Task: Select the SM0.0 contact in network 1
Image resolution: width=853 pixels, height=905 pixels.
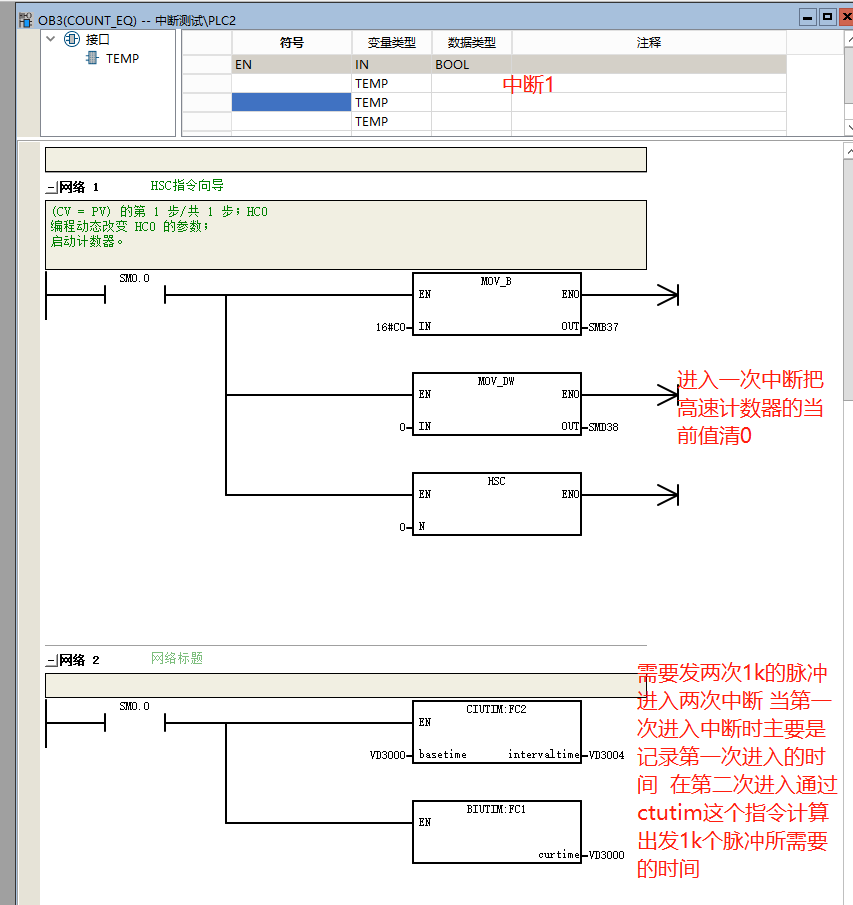Action: click(134, 293)
